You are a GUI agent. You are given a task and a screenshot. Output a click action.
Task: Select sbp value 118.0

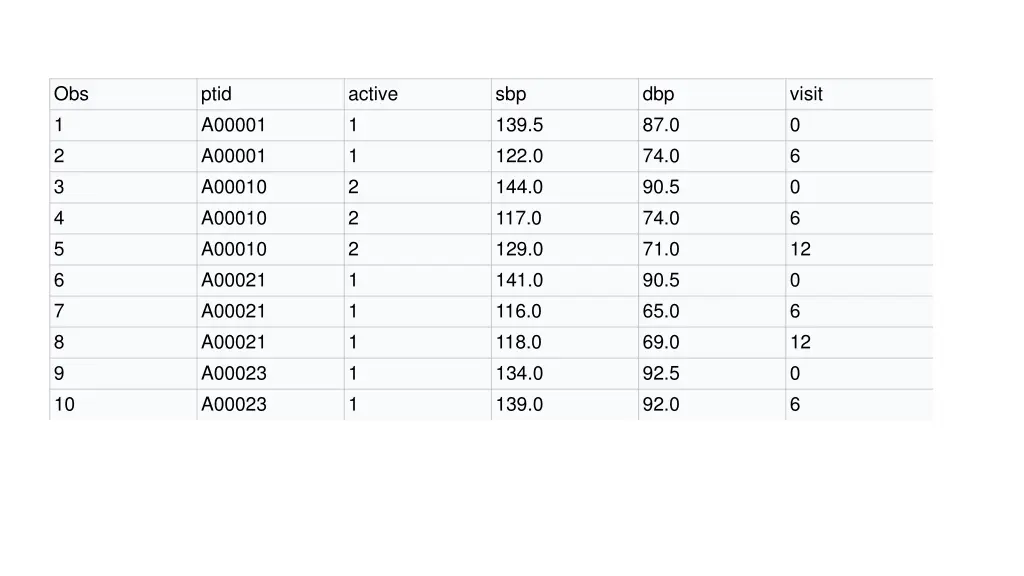coord(519,342)
